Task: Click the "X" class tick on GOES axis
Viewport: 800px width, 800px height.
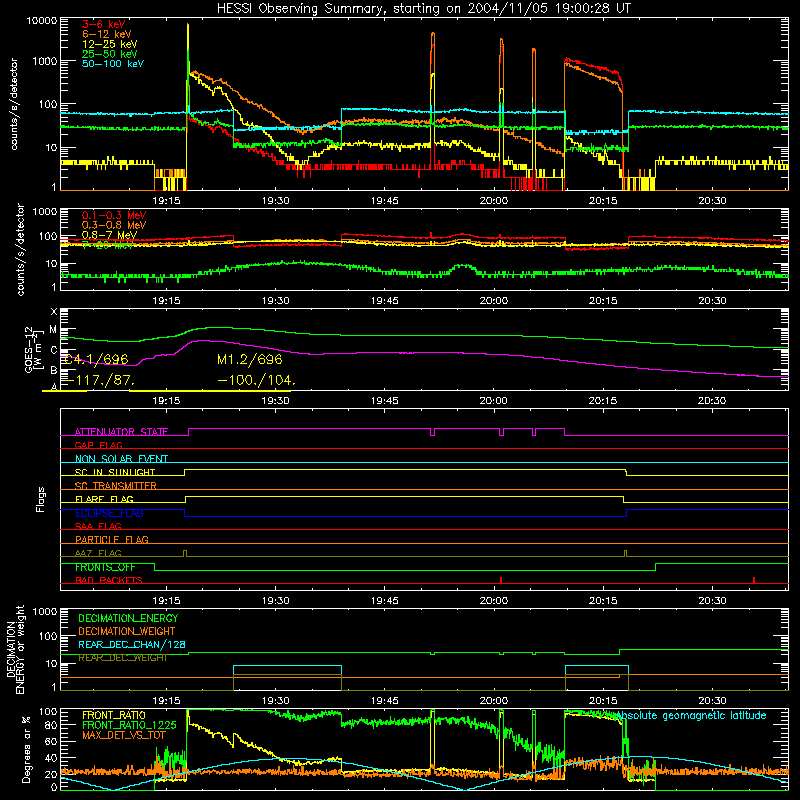Action: (x=54, y=312)
